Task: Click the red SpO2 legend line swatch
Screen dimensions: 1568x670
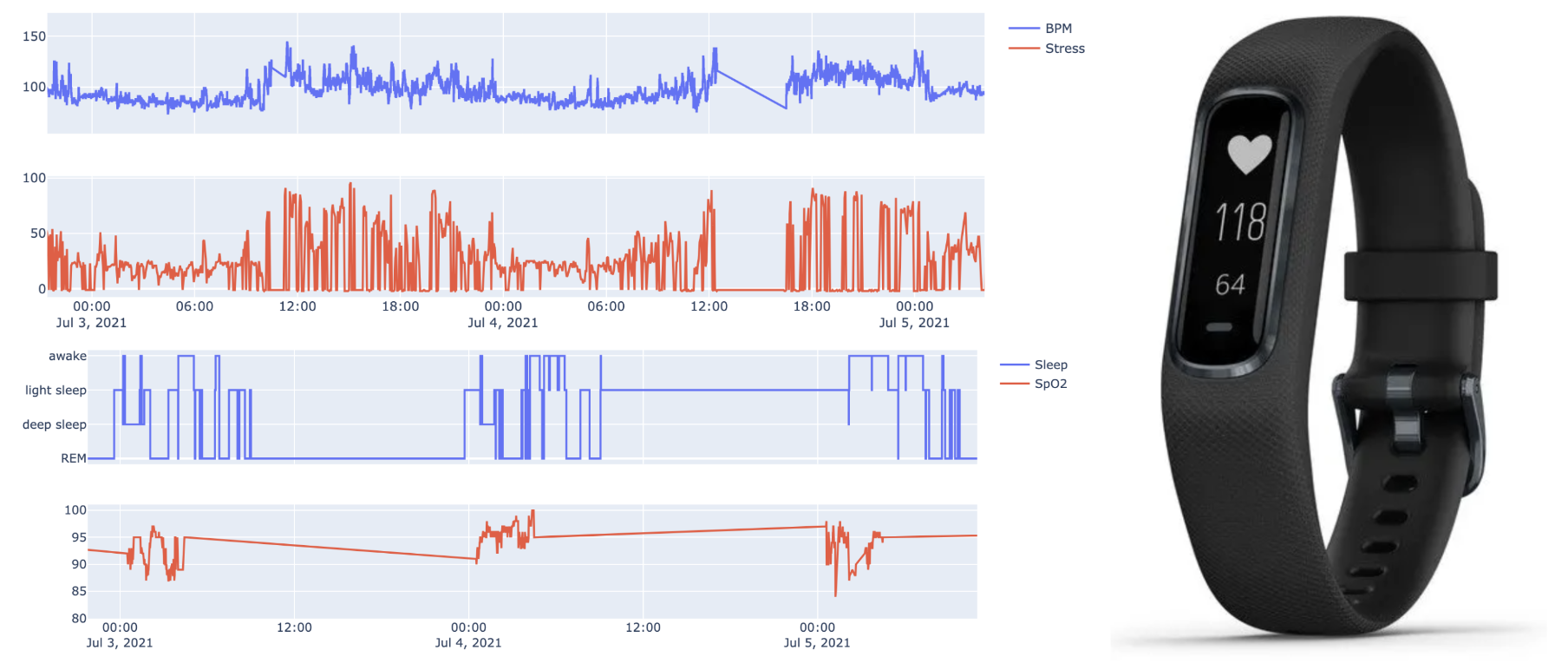Action: 1015,384
